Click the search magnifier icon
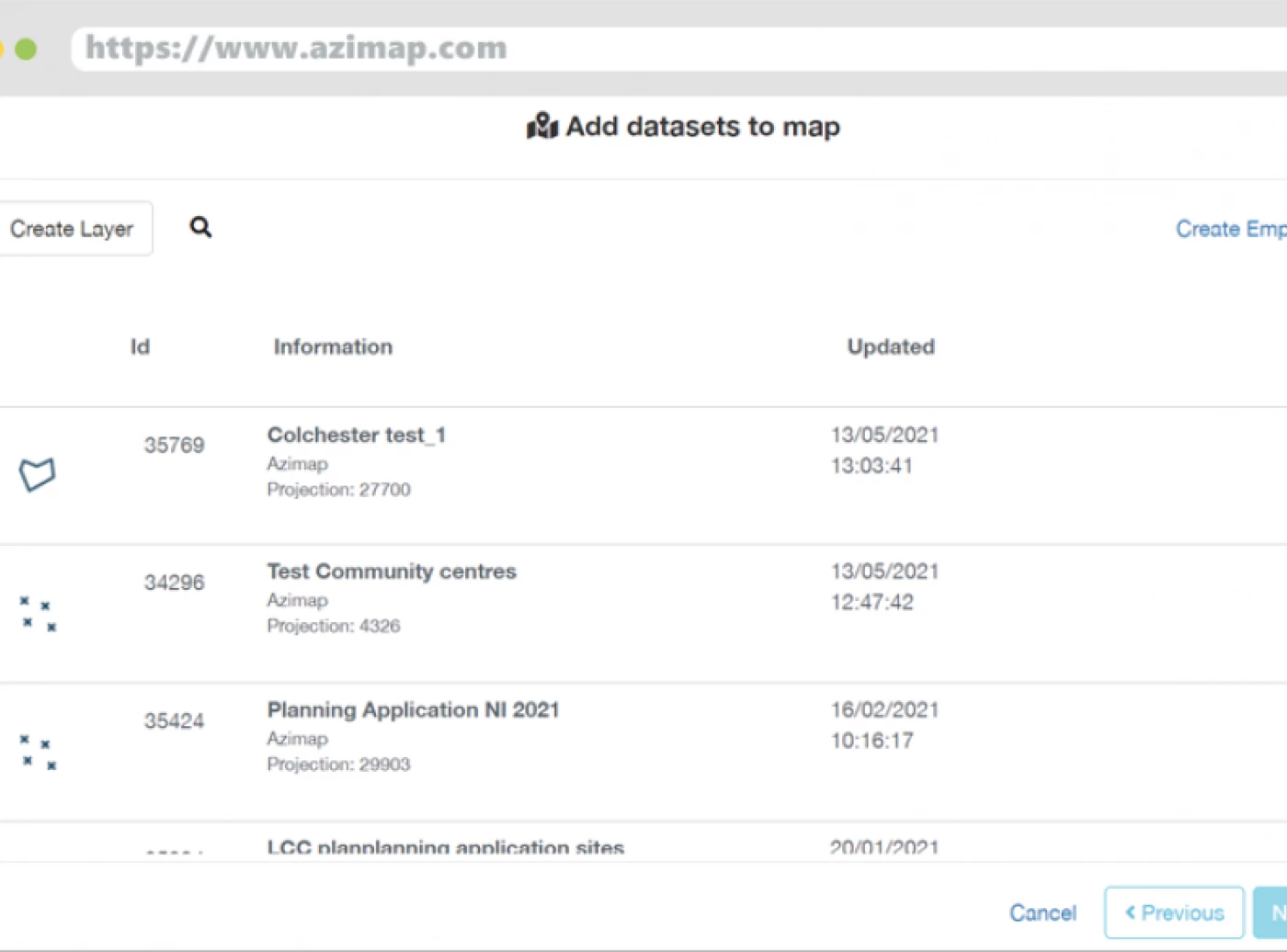1287x952 pixels. tap(200, 227)
